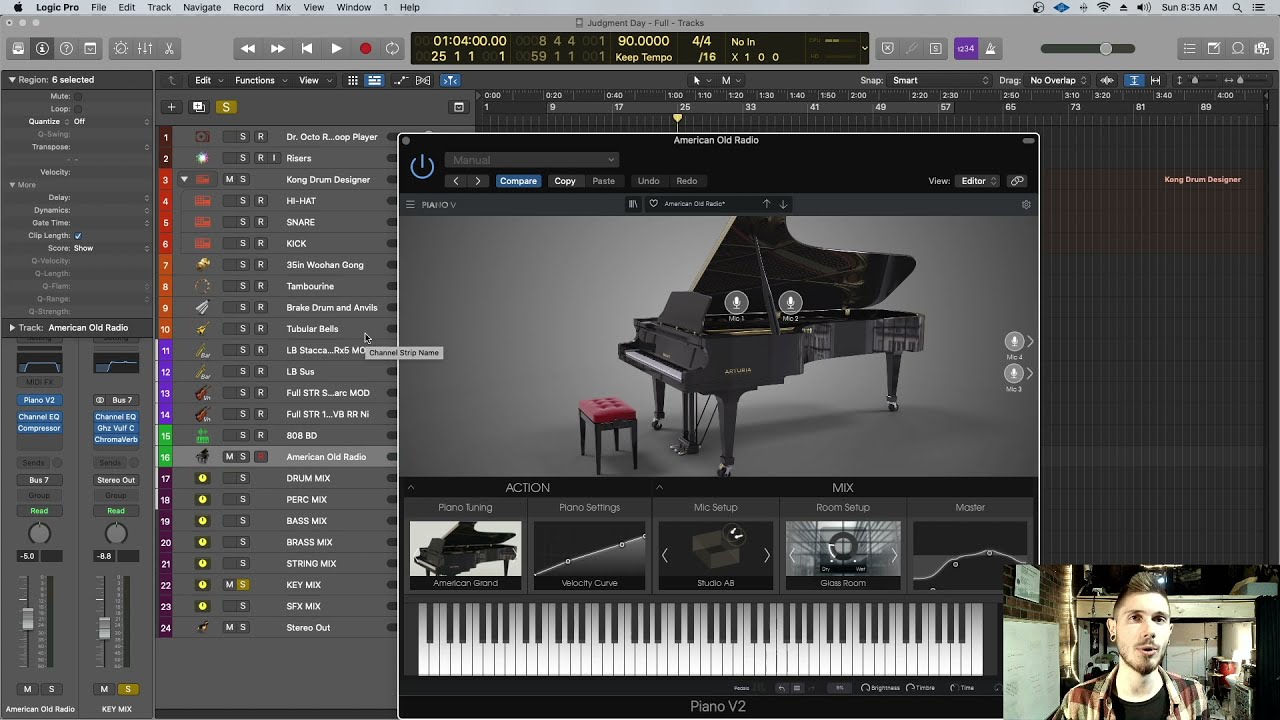Toggle the Inspector info button
Viewport: 1280px width, 720px height.
pos(42,48)
